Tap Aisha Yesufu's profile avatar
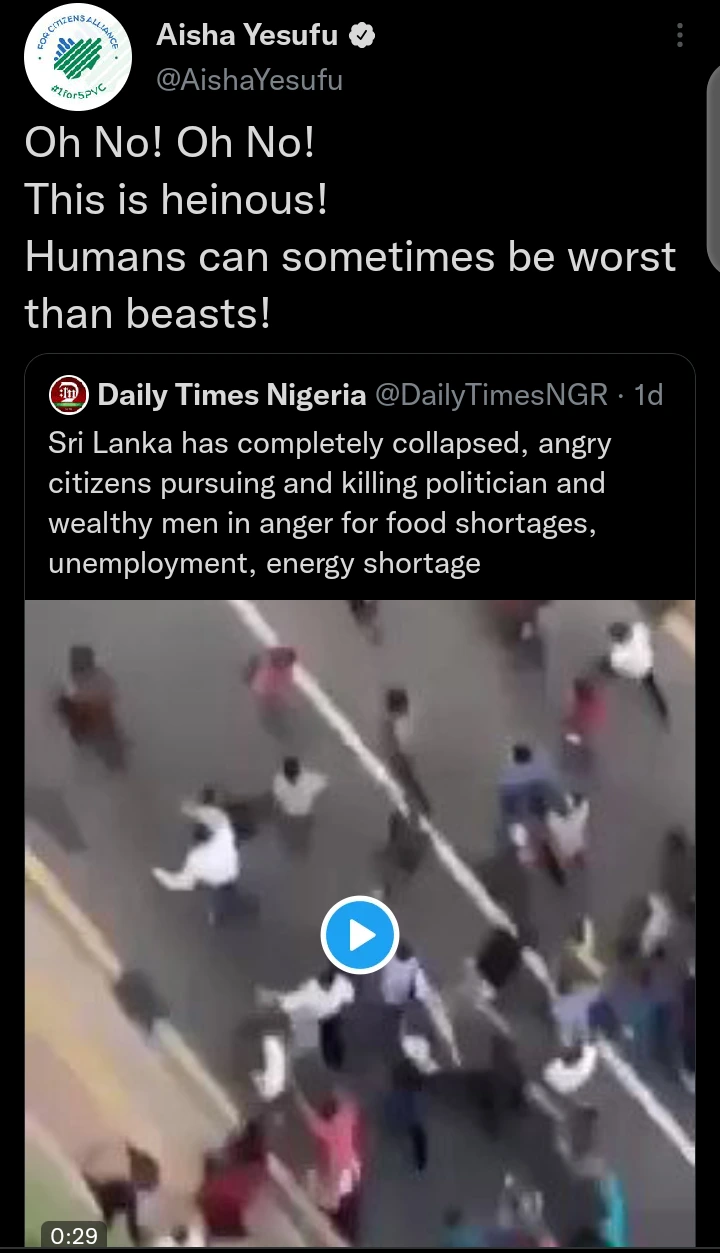The height and width of the screenshot is (1253, 720). pos(78,63)
